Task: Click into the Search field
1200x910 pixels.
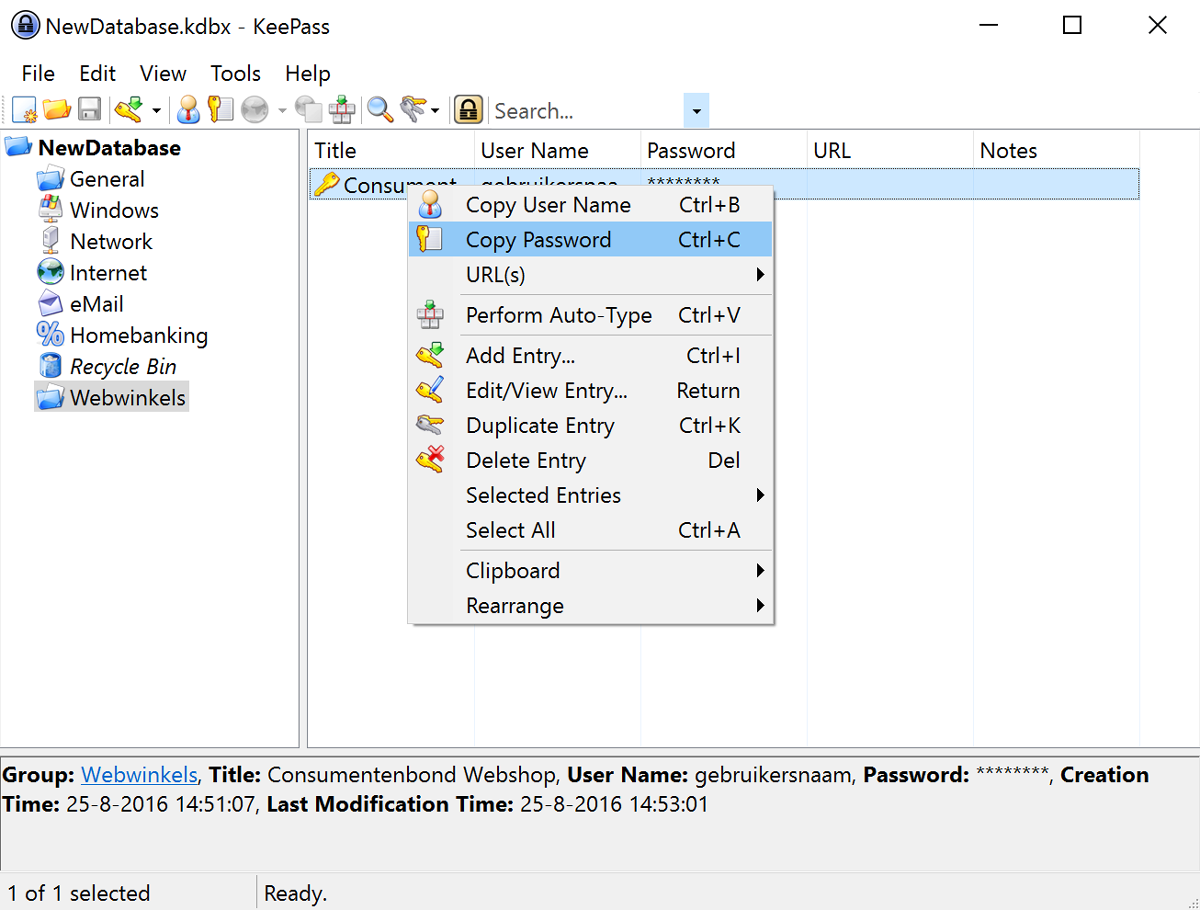Action: (585, 111)
